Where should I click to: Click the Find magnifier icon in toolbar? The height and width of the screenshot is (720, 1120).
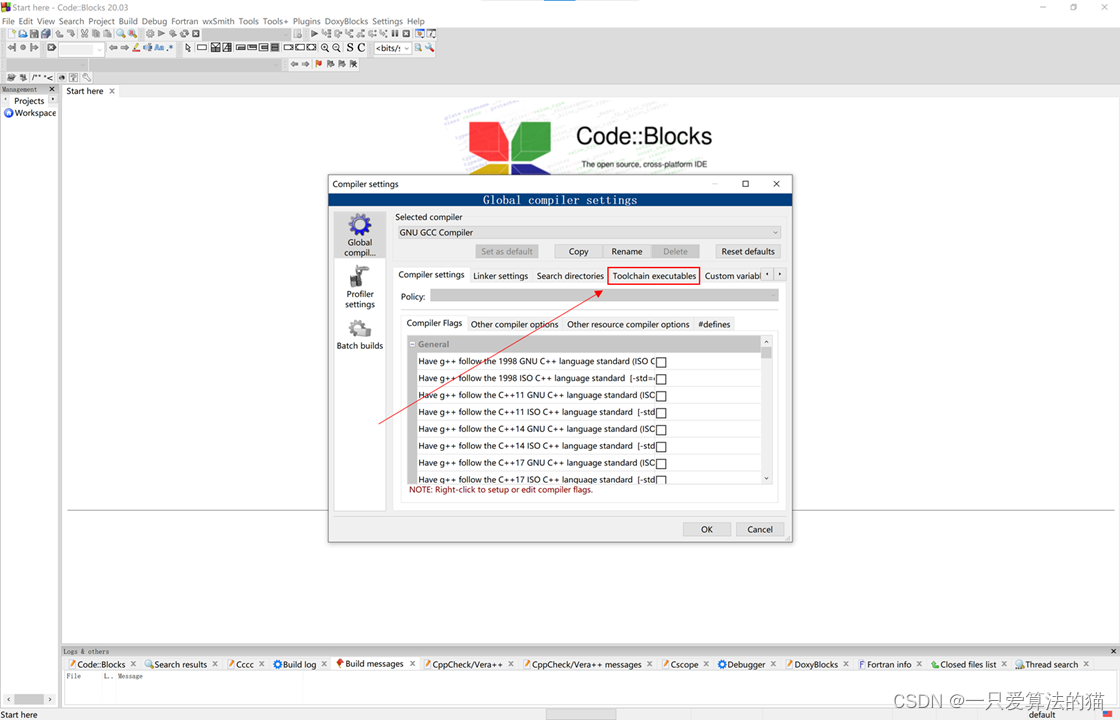coord(121,34)
